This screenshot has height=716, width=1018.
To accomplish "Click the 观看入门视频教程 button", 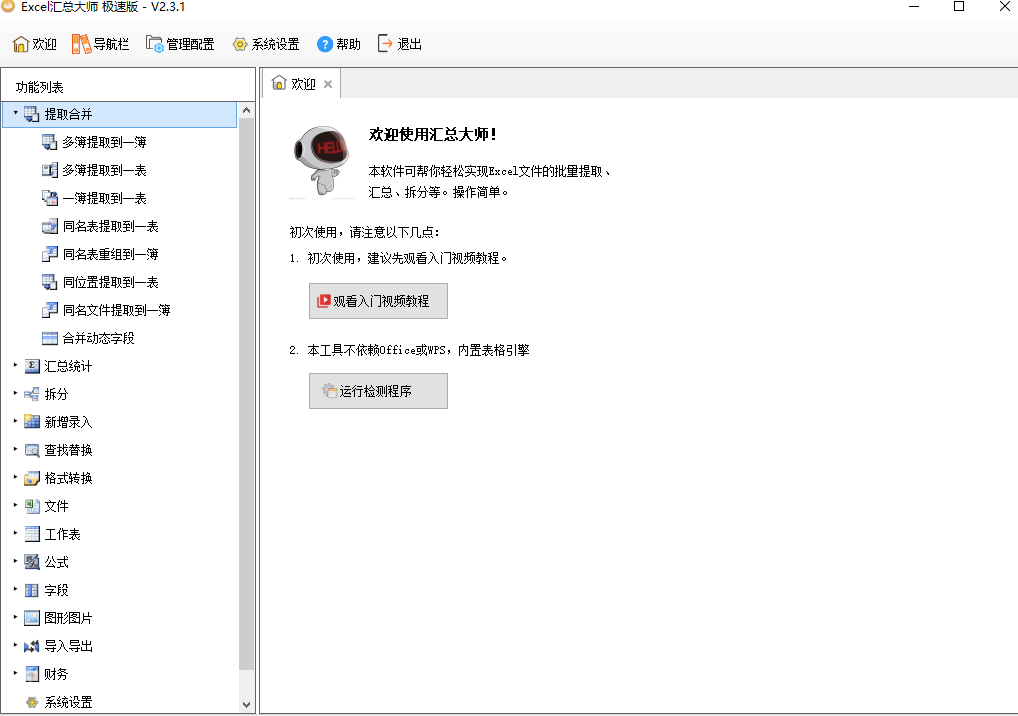I will click(x=377, y=300).
